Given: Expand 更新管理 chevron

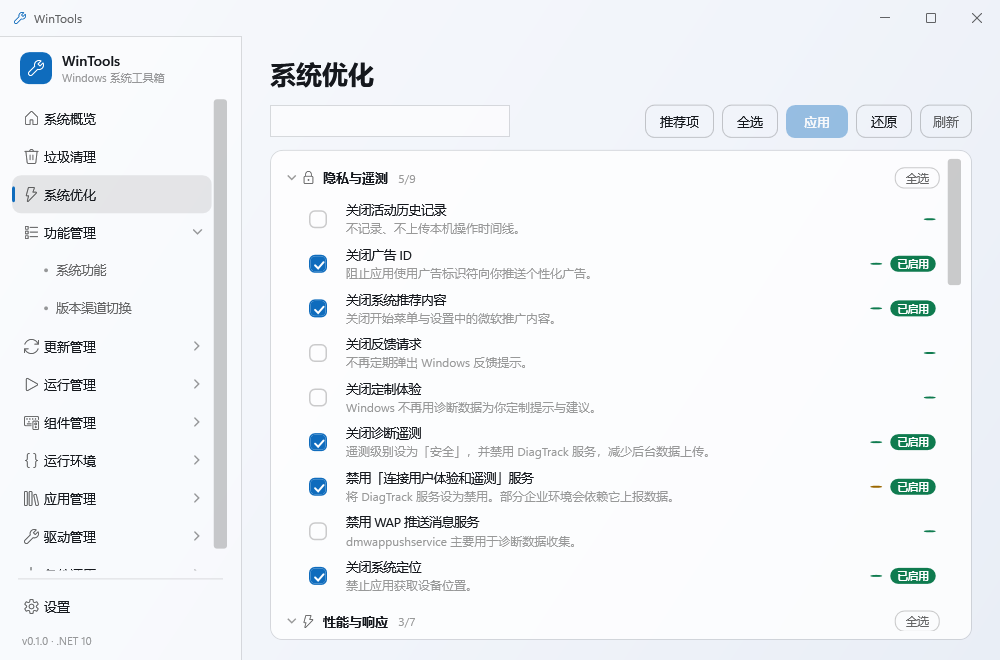Looking at the screenshot, I should [197, 346].
